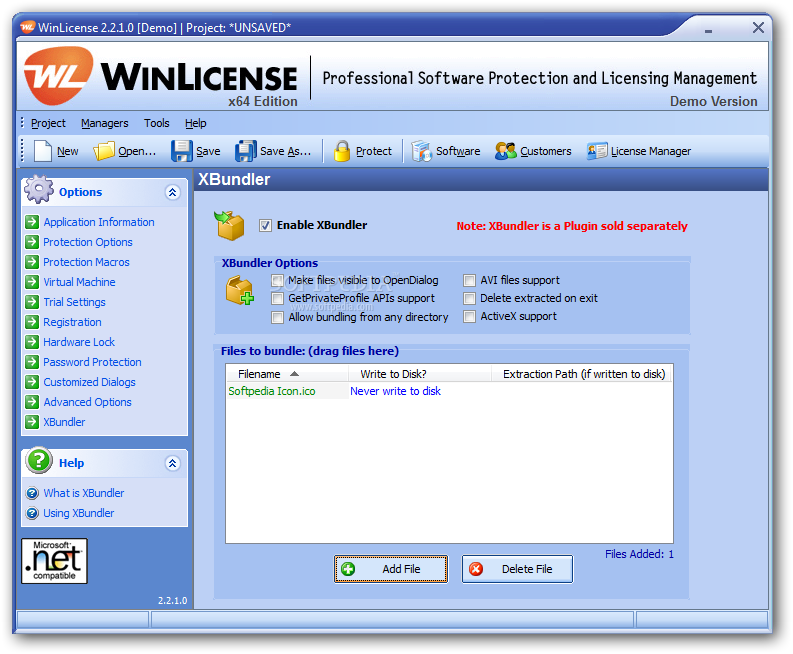The width and height of the screenshot is (793, 654).
Task: Open the Tools menu
Action: pos(157,123)
